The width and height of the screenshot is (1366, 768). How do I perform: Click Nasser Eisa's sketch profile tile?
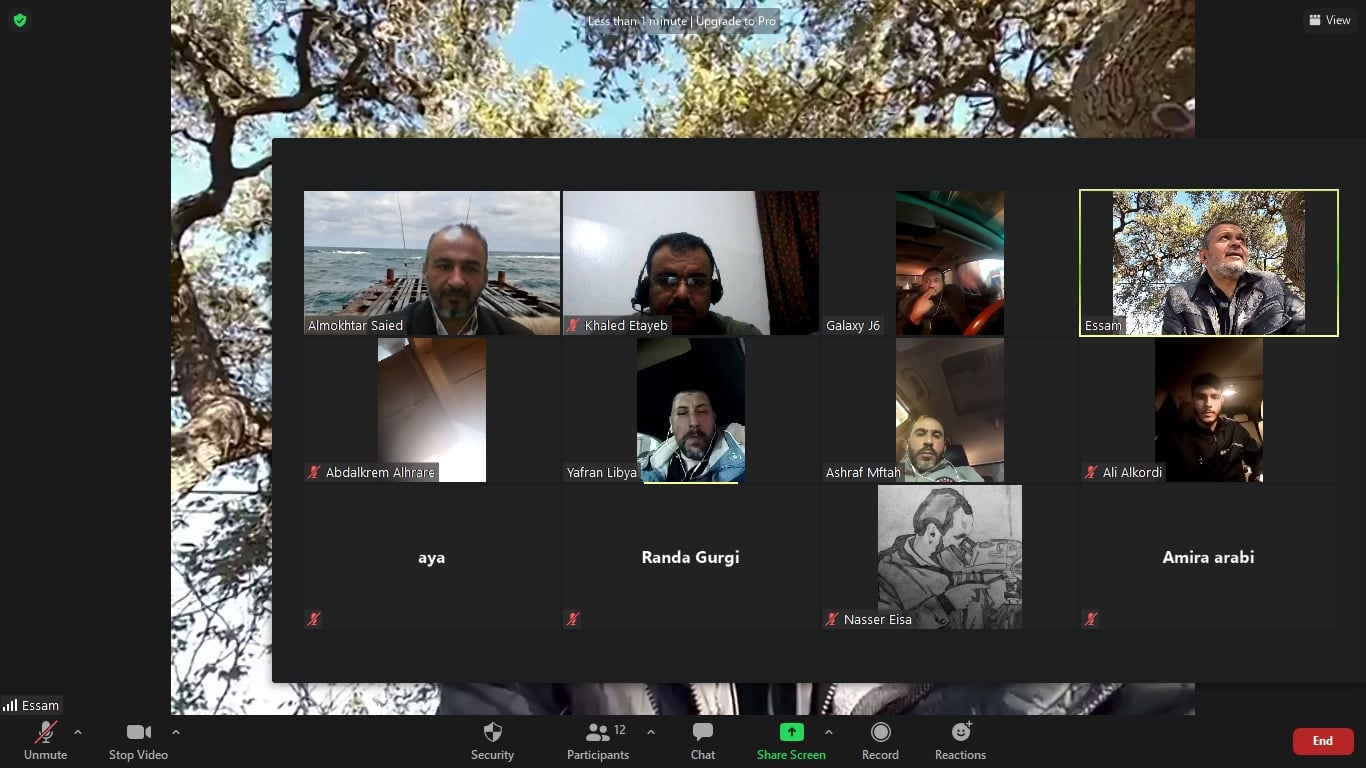[x=949, y=556]
